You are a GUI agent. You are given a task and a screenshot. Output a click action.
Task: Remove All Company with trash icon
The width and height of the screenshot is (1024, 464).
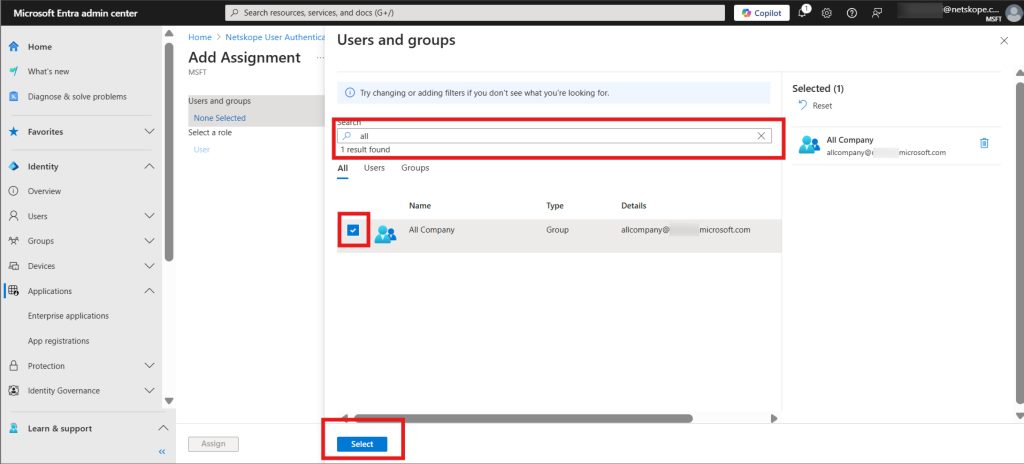click(984, 143)
